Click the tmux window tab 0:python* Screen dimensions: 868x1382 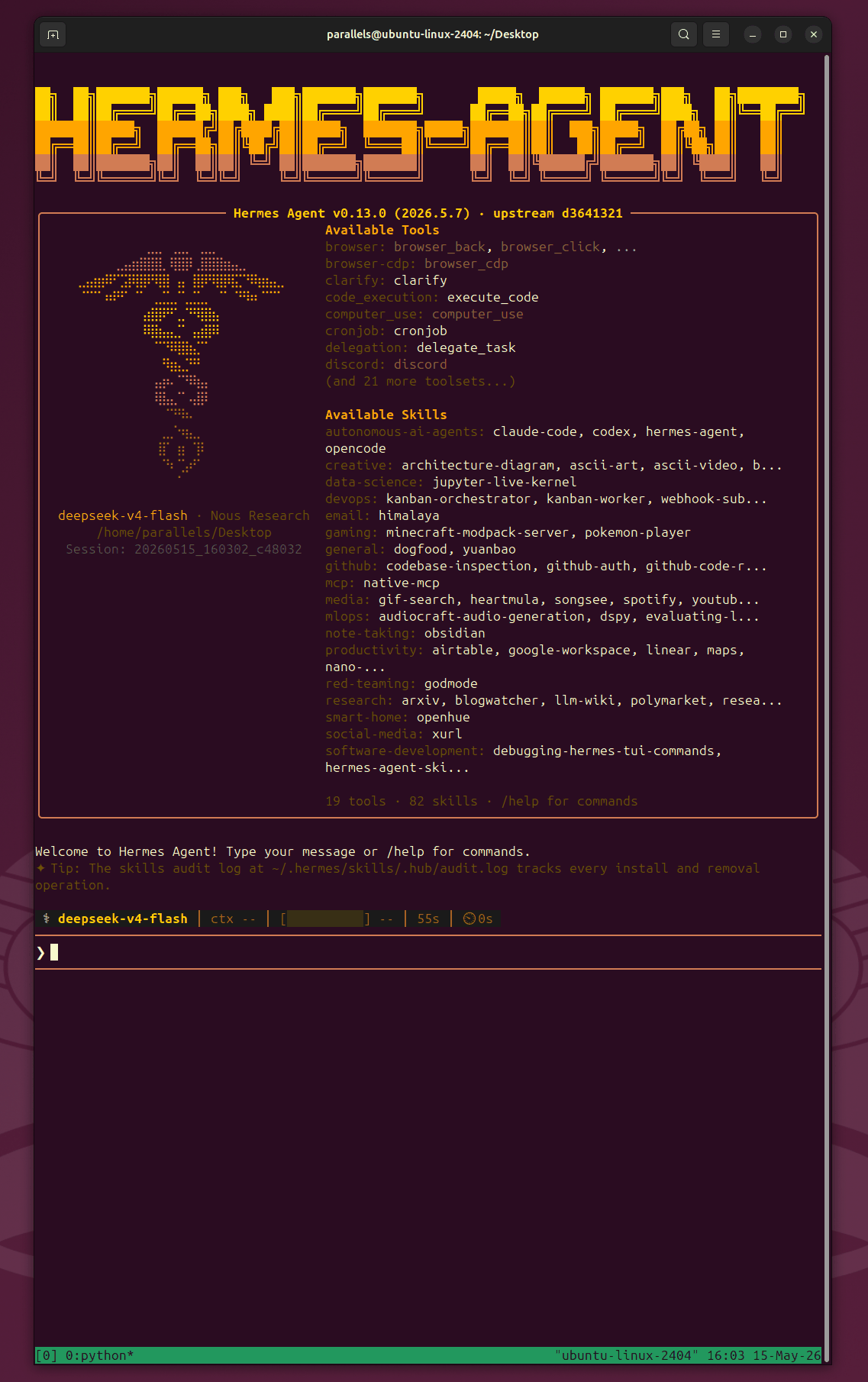point(100,1355)
